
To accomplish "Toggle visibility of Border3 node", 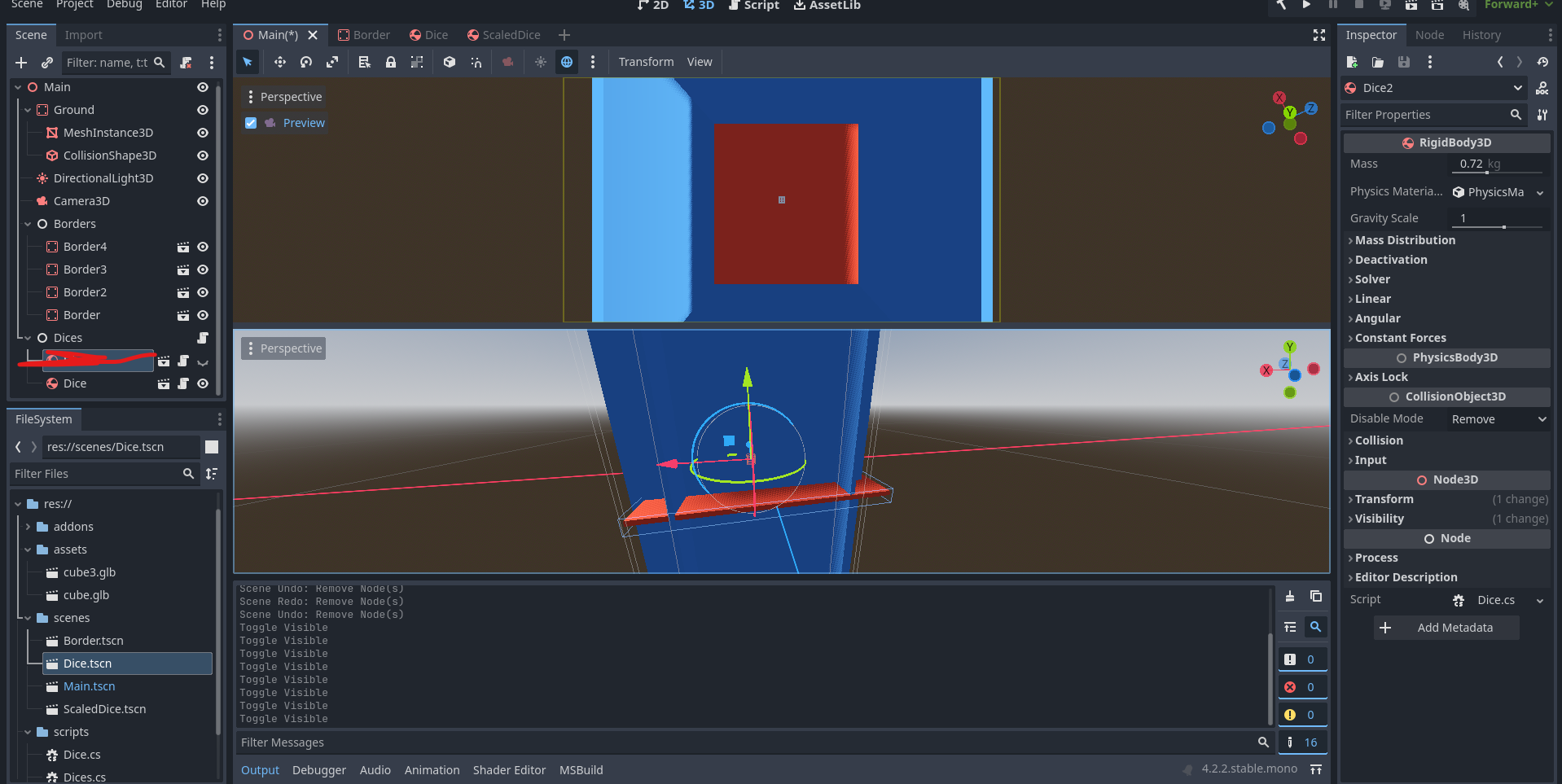I will click(203, 269).
